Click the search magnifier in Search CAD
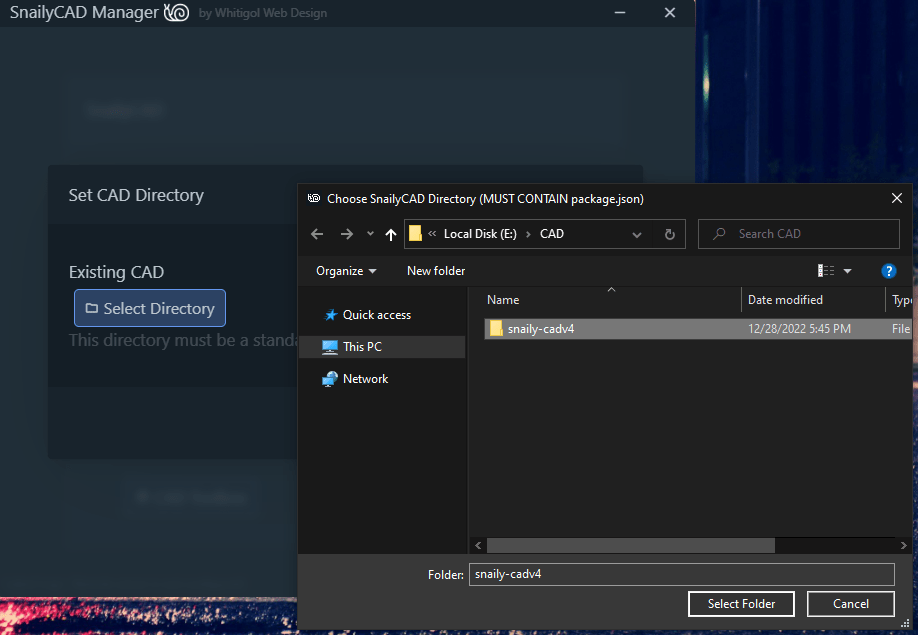The width and height of the screenshot is (918, 635). tap(718, 233)
